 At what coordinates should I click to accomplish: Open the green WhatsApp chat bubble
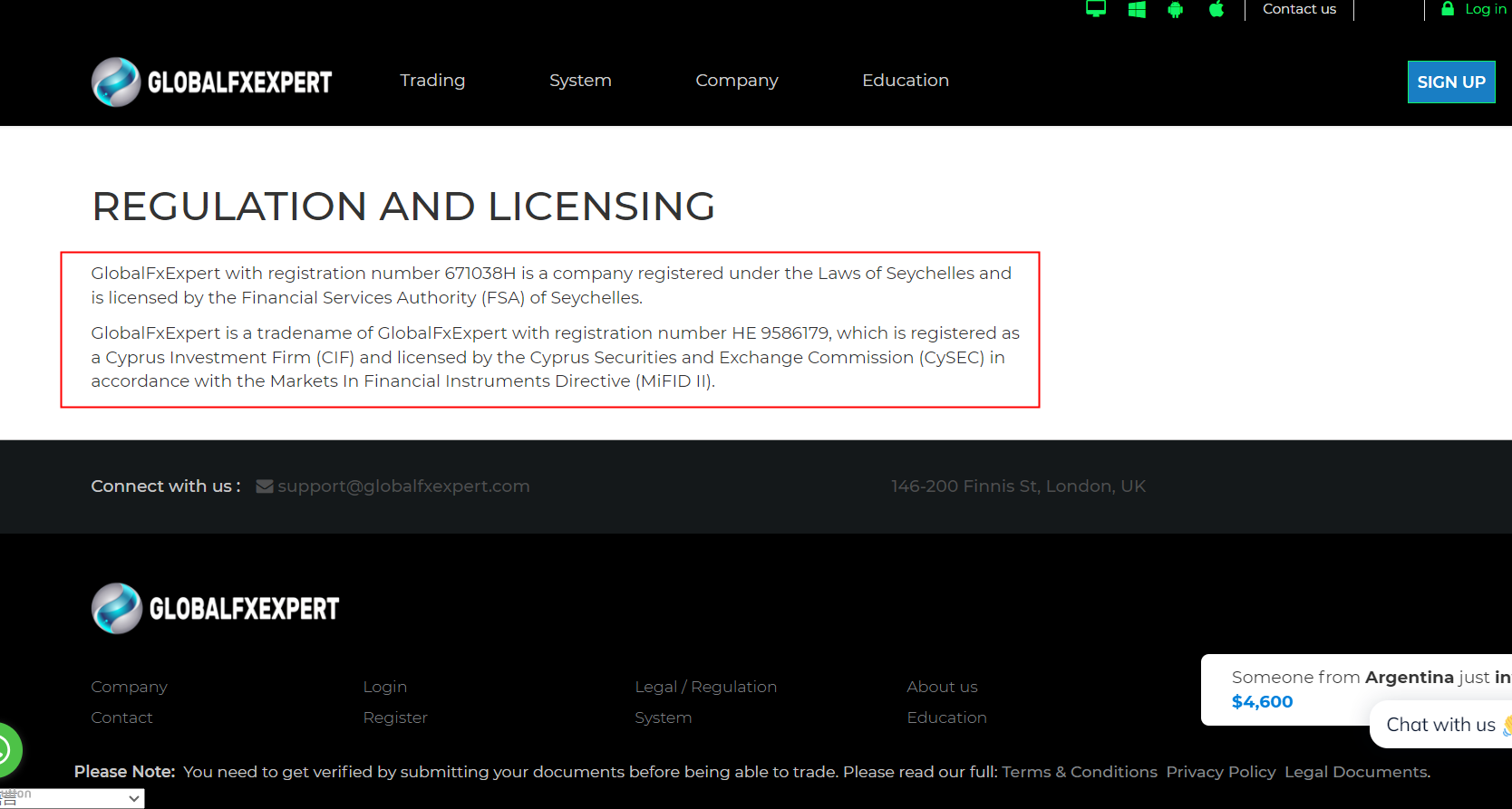(7, 750)
